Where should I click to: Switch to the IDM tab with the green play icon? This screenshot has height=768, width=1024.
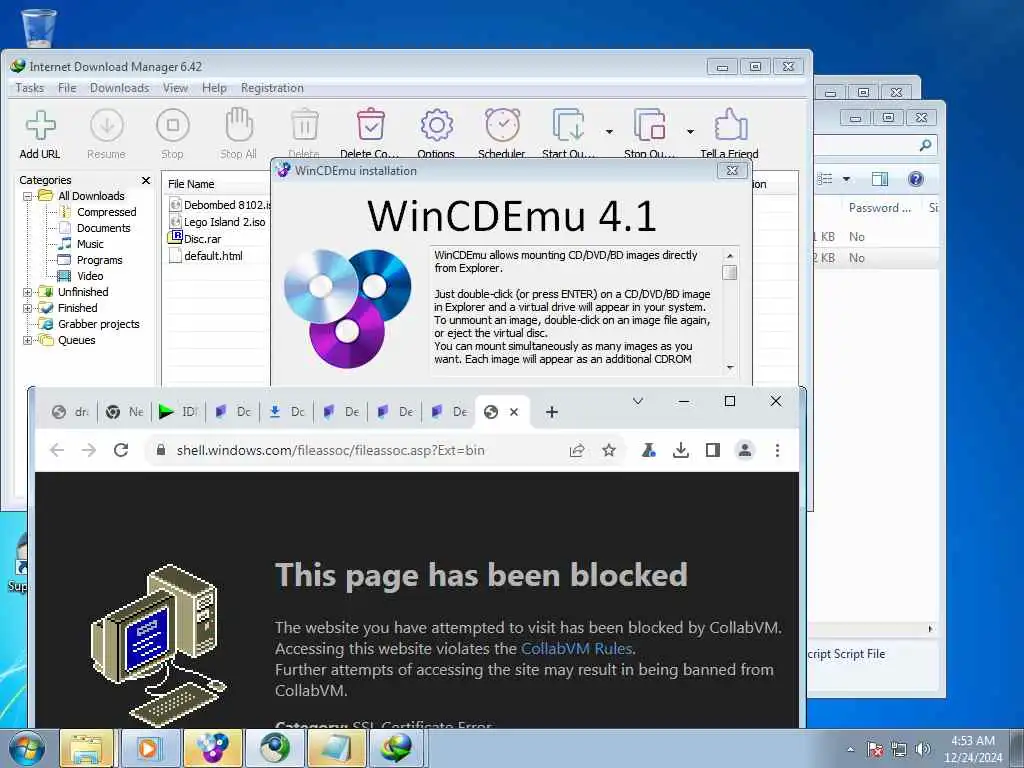[x=178, y=412]
